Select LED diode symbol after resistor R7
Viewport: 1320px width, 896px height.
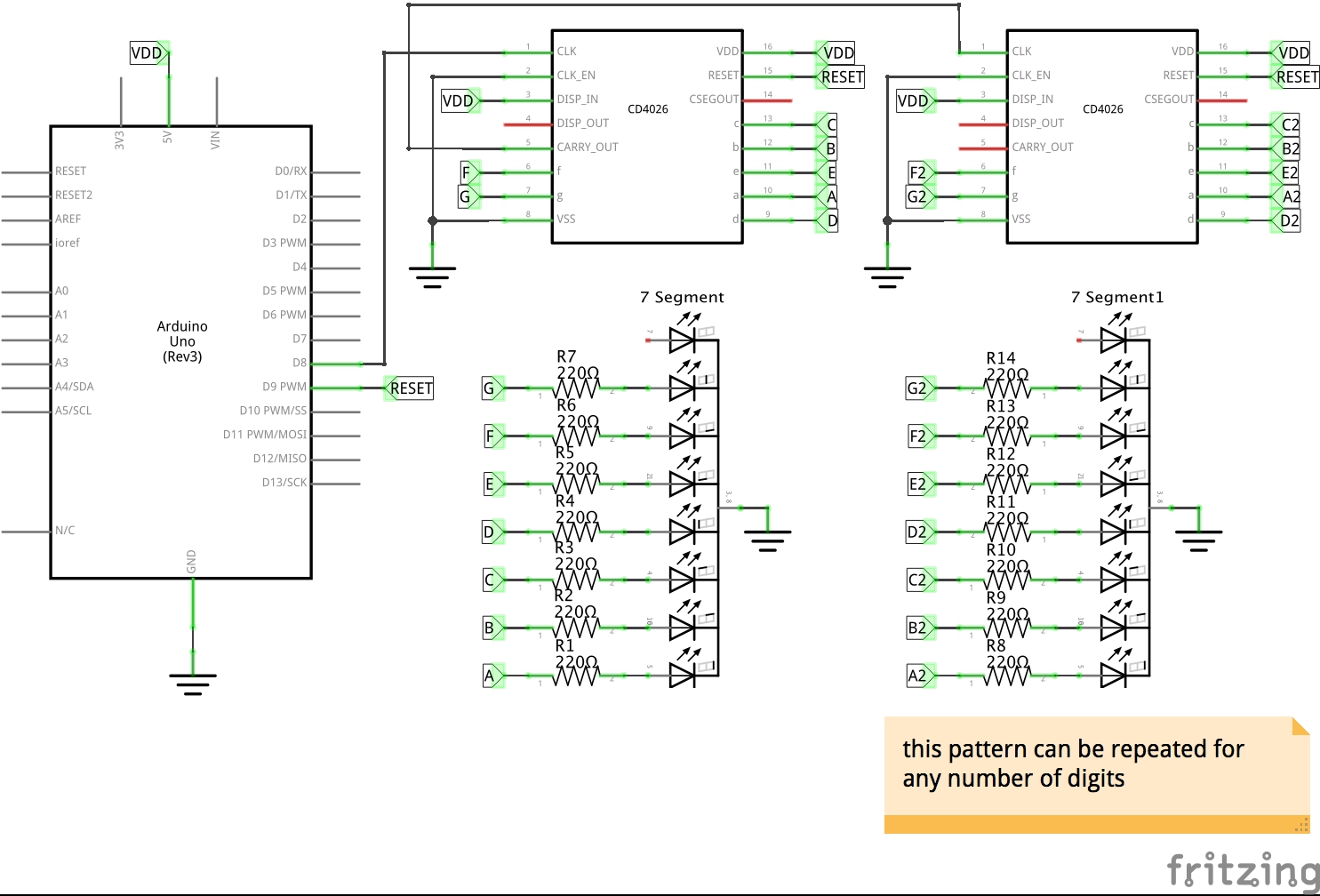tap(684, 388)
